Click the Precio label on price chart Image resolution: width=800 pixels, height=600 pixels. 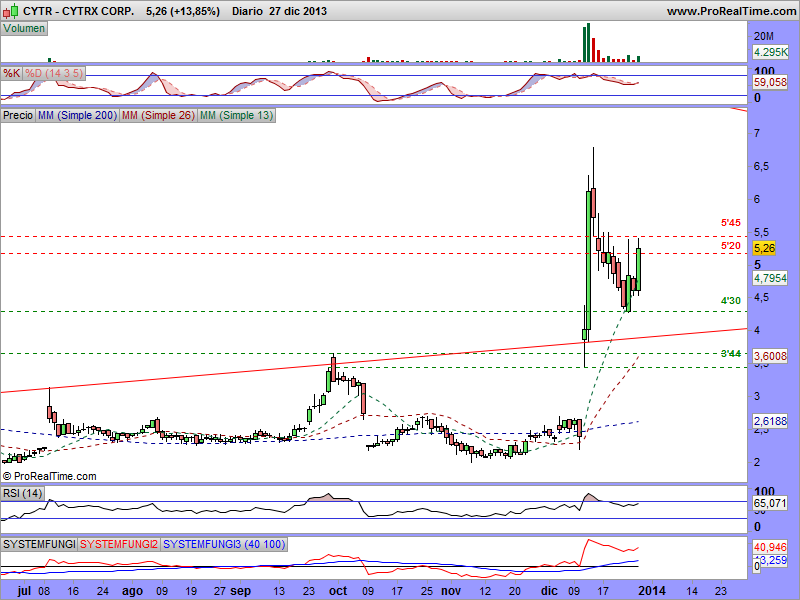18,115
